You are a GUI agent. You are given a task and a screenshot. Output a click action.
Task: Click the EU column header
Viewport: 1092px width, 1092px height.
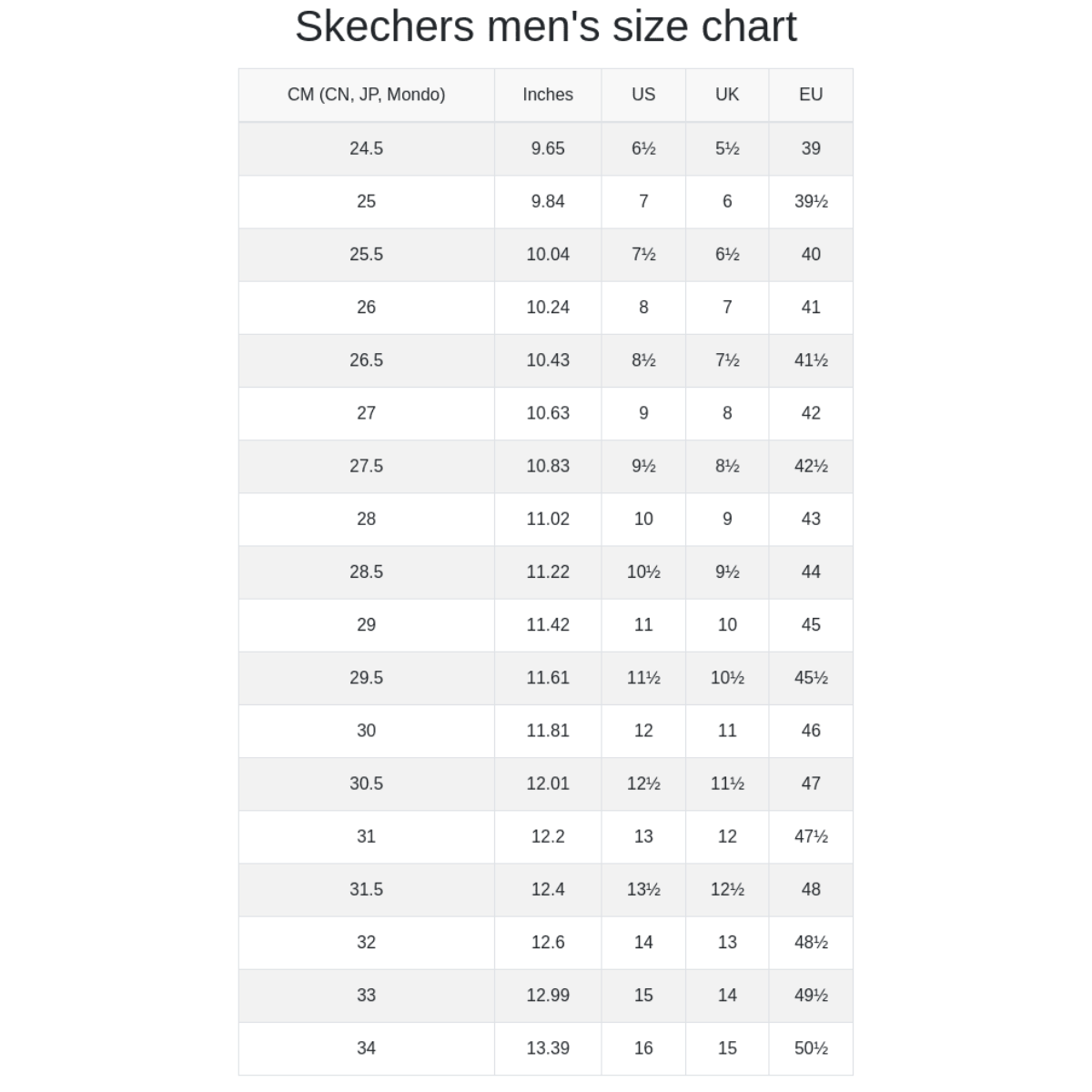[x=811, y=95]
